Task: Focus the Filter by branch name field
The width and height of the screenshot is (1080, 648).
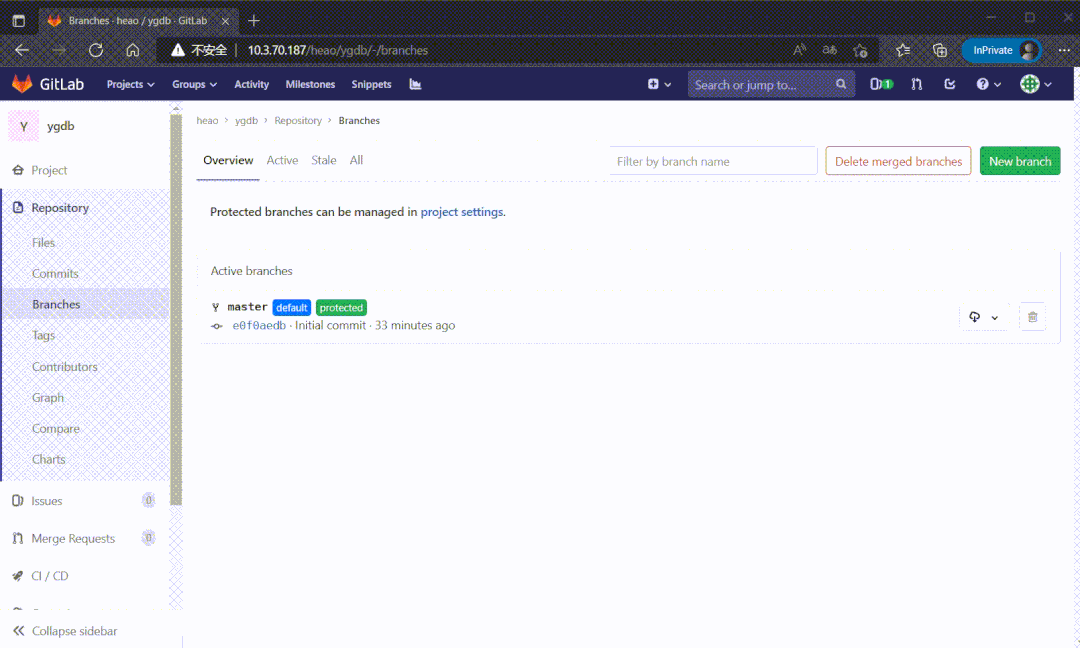Action: [713, 161]
